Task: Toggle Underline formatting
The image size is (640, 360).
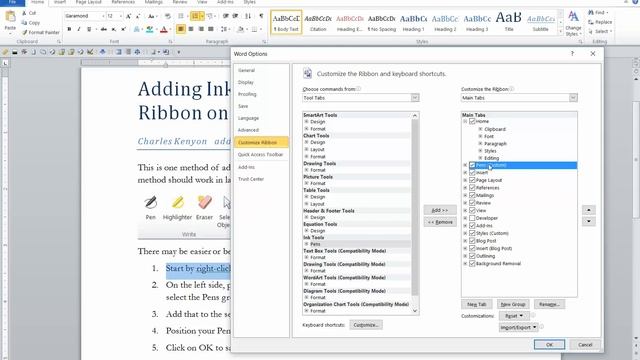Action: click(89, 29)
